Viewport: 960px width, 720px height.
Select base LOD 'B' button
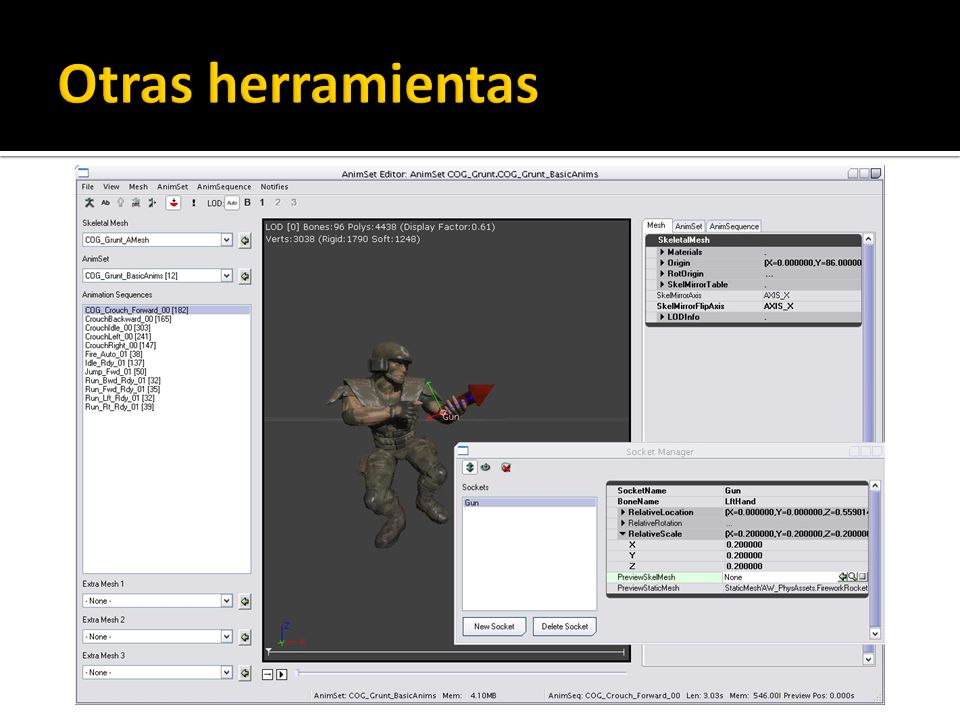point(247,203)
